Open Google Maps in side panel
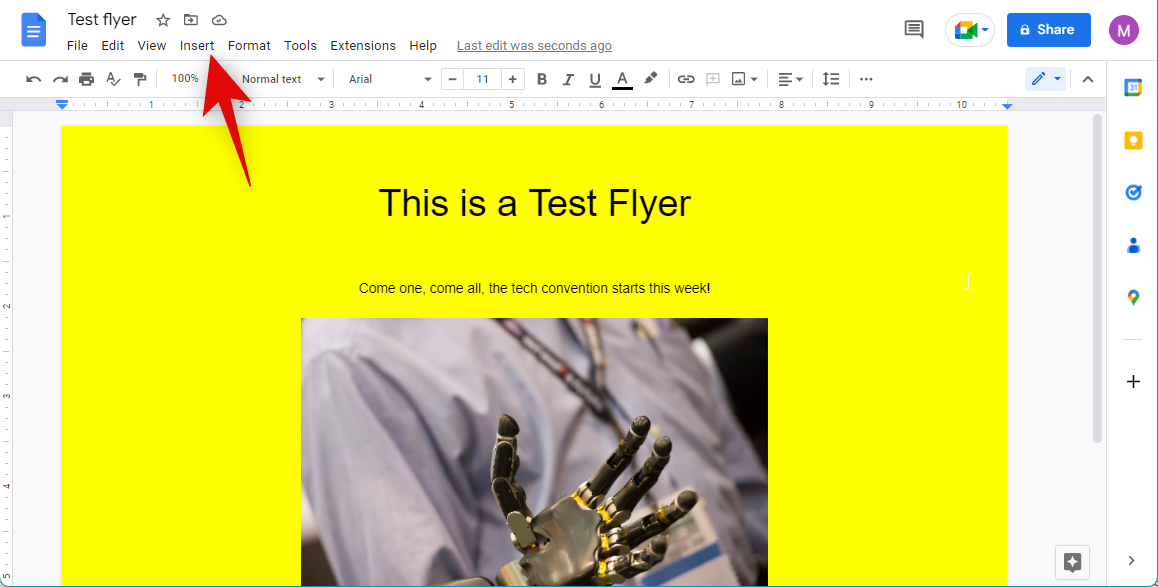Viewport: 1158px width, 587px height. pos(1133,297)
